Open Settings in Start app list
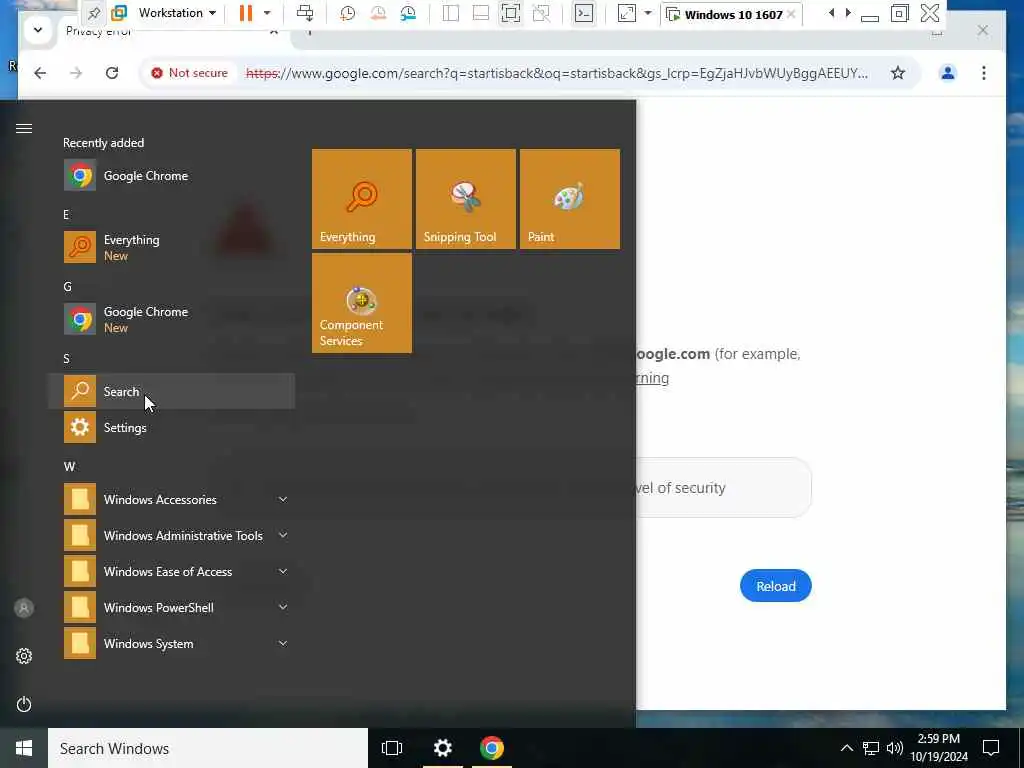The height and width of the screenshot is (768, 1024). pyautogui.click(x=172, y=428)
